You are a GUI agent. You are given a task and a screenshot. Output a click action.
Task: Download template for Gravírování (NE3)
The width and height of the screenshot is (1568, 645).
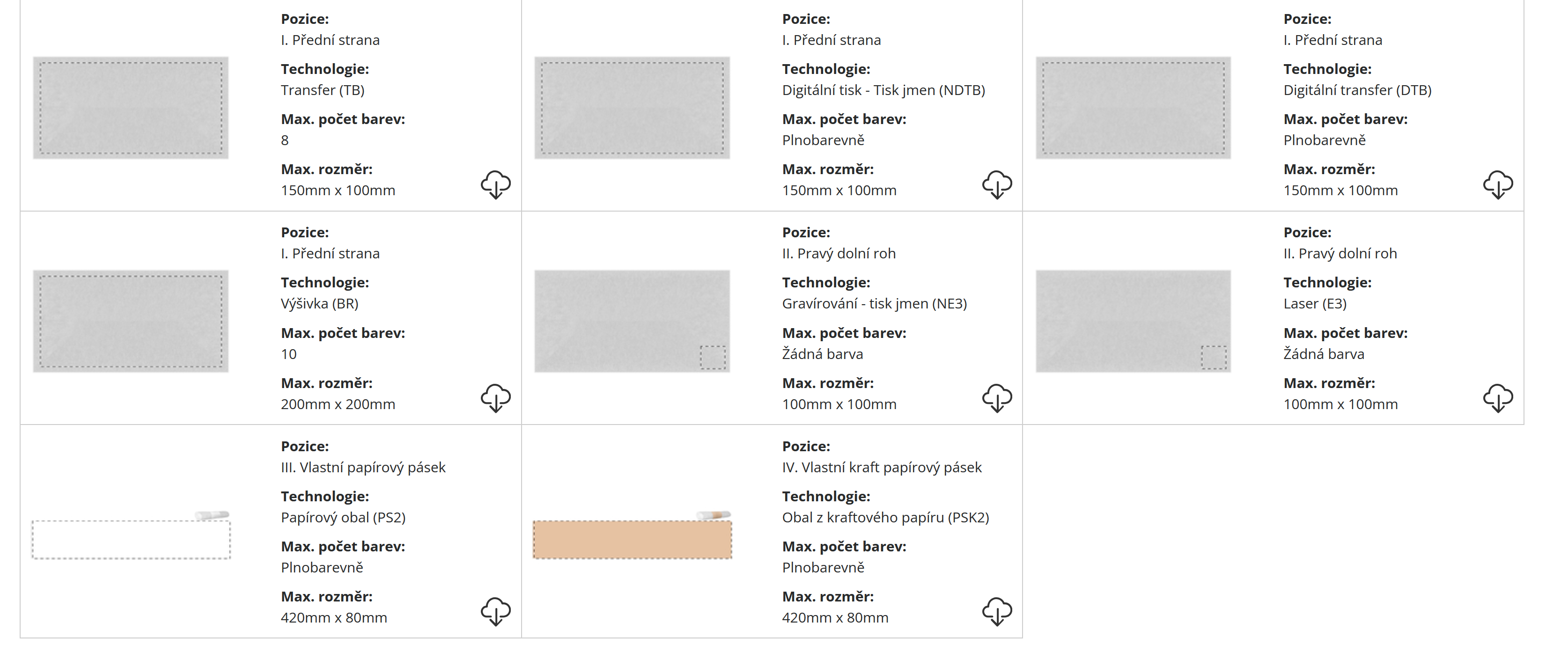click(996, 398)
